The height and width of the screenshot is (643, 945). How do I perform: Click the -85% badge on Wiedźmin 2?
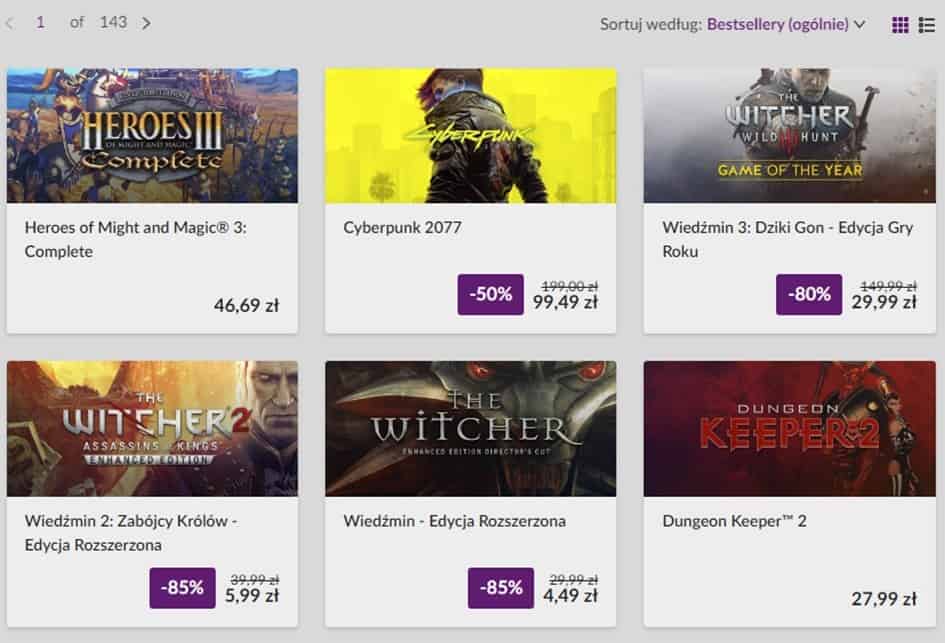click(182, 588)
